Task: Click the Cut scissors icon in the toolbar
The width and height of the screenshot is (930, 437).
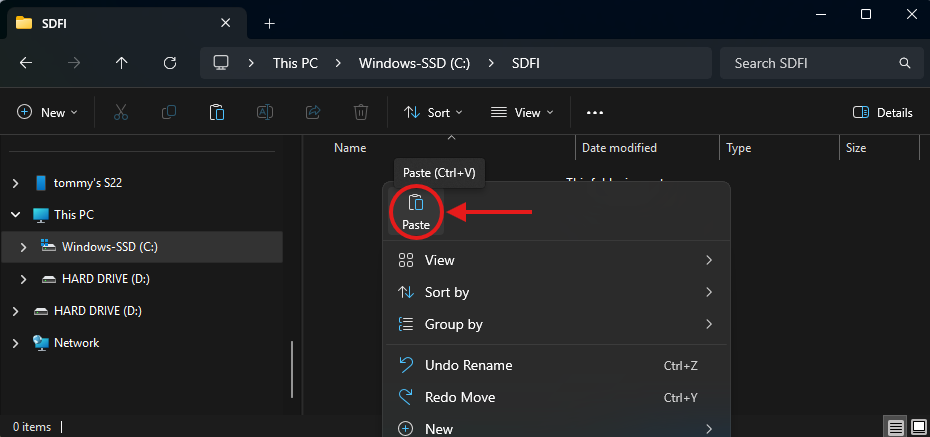Action: (x=121, y=112)
